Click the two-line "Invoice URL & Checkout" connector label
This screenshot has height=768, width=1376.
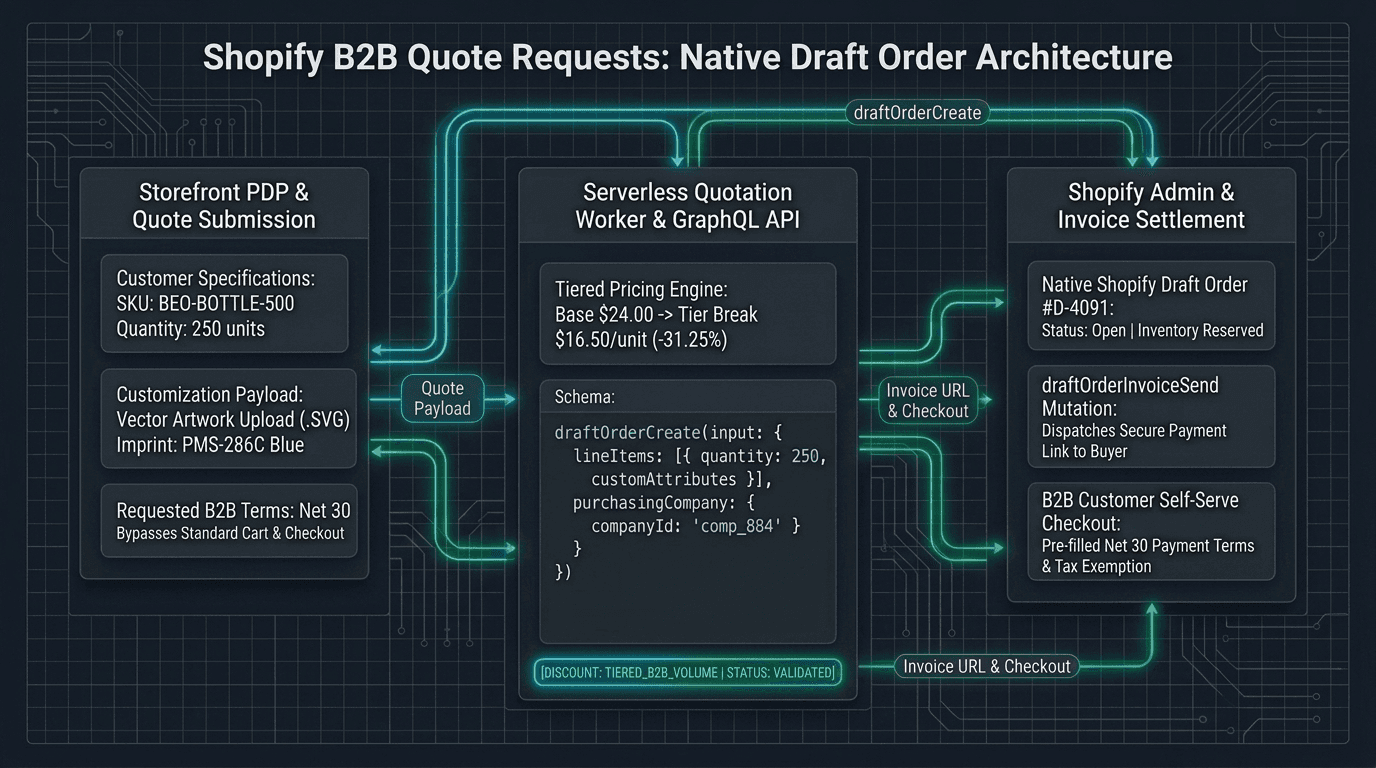(x=928, y=401)
